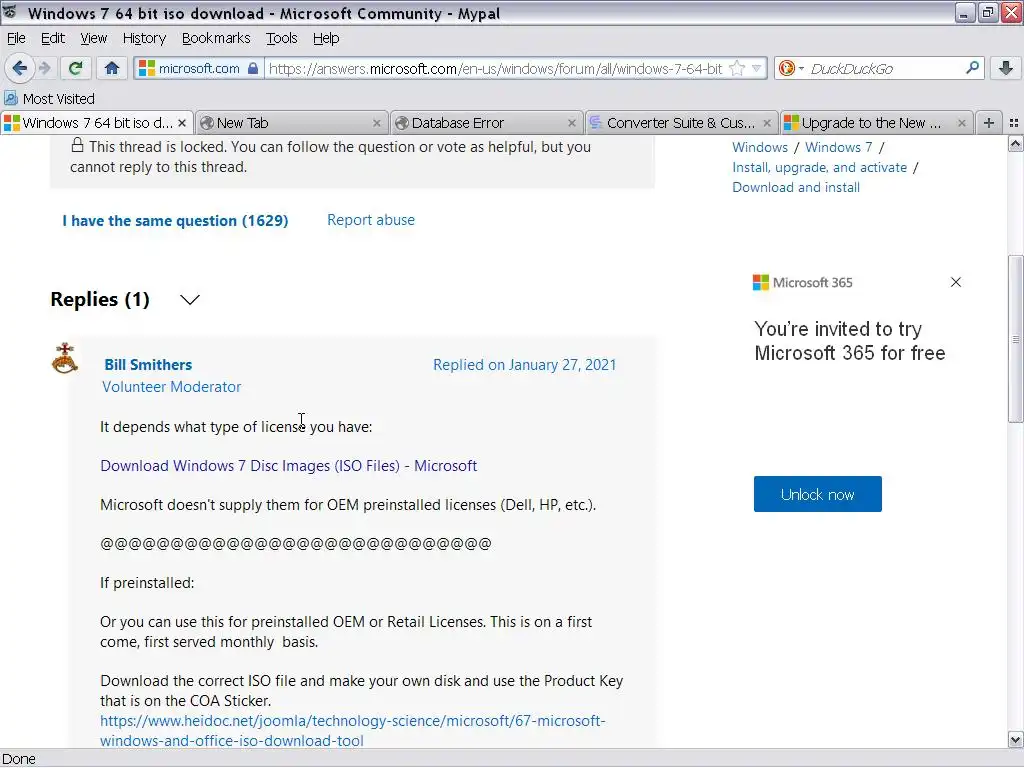Click the address bar URL field
Image resolution: width=1024 pixels, height=768 pixels.
point(495,68)
